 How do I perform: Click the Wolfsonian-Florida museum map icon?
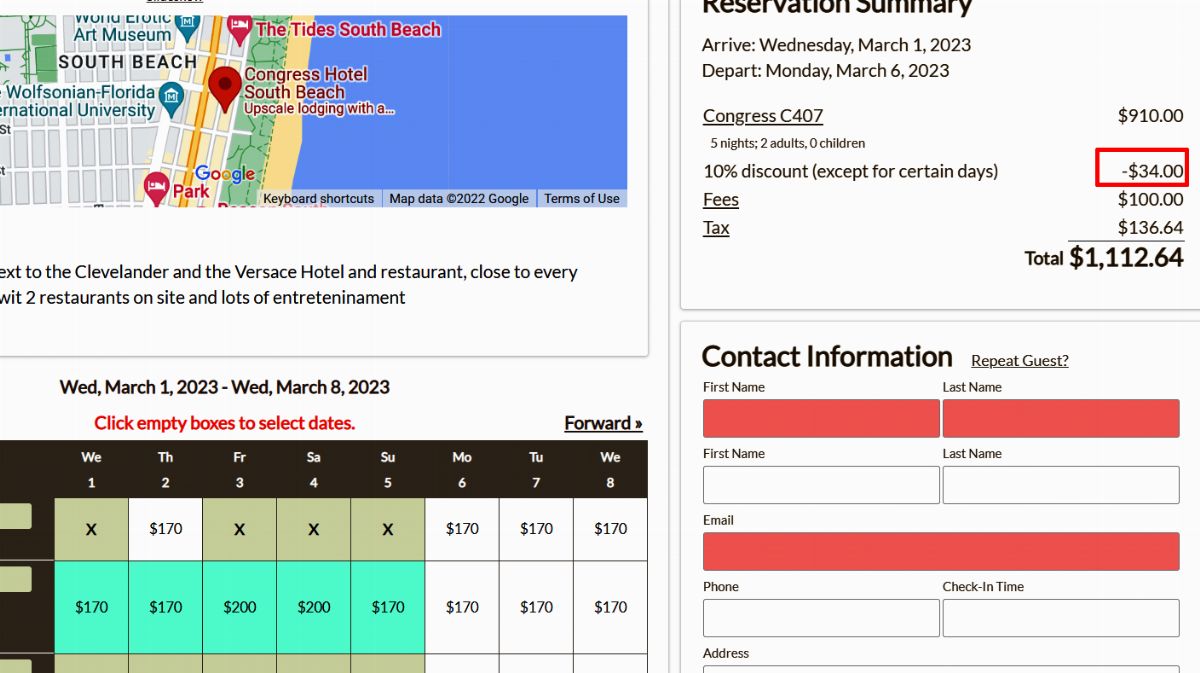click(172, 97)
